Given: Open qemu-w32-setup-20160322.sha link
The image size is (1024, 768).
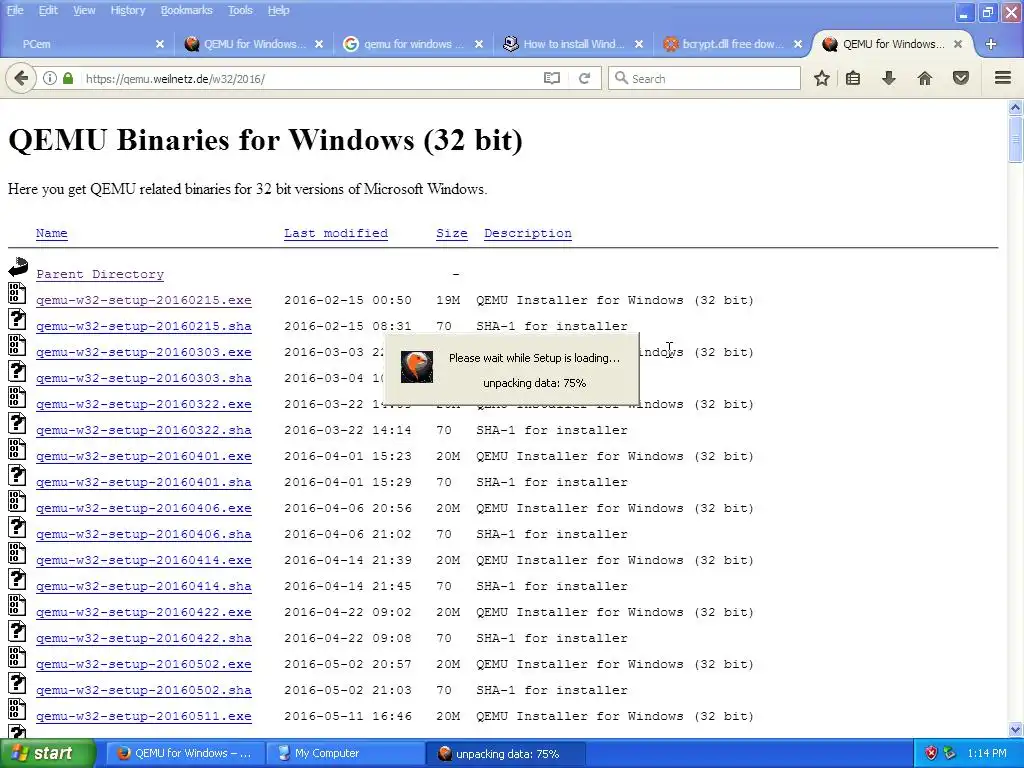Looking at the screenshot, I should pos(144,430).
